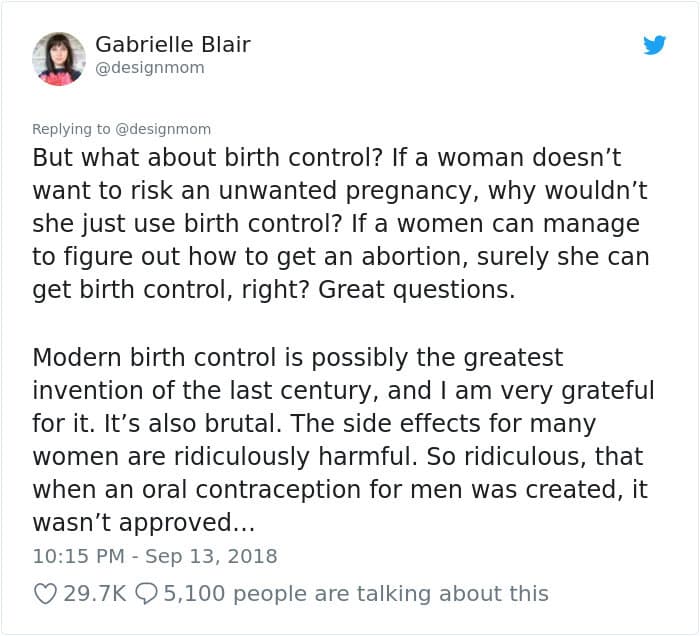This screenshot has width=700, height=636.
Task: Click the trailing 'wasn't approved…' text
Action: (144, 523)
